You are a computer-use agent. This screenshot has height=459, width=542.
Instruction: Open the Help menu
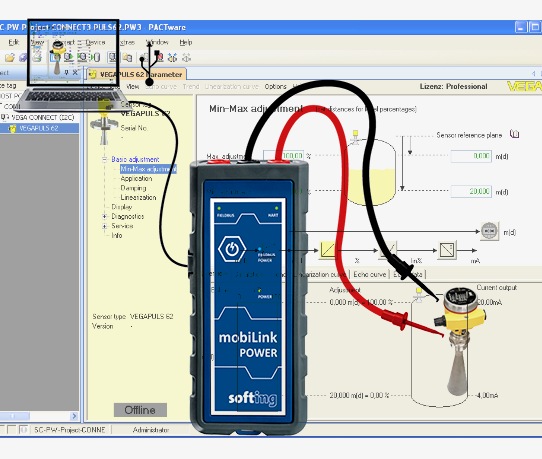click(x=186, y=42)
